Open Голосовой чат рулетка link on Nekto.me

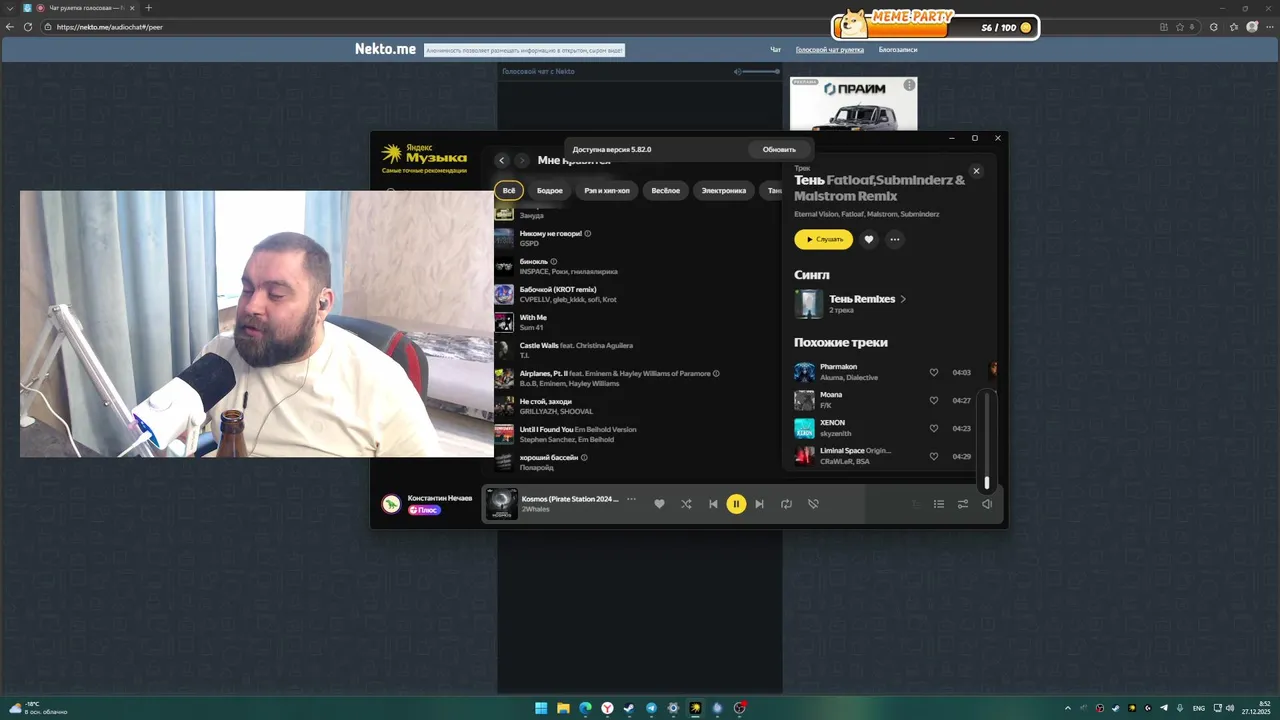click(x=830, y=49)
